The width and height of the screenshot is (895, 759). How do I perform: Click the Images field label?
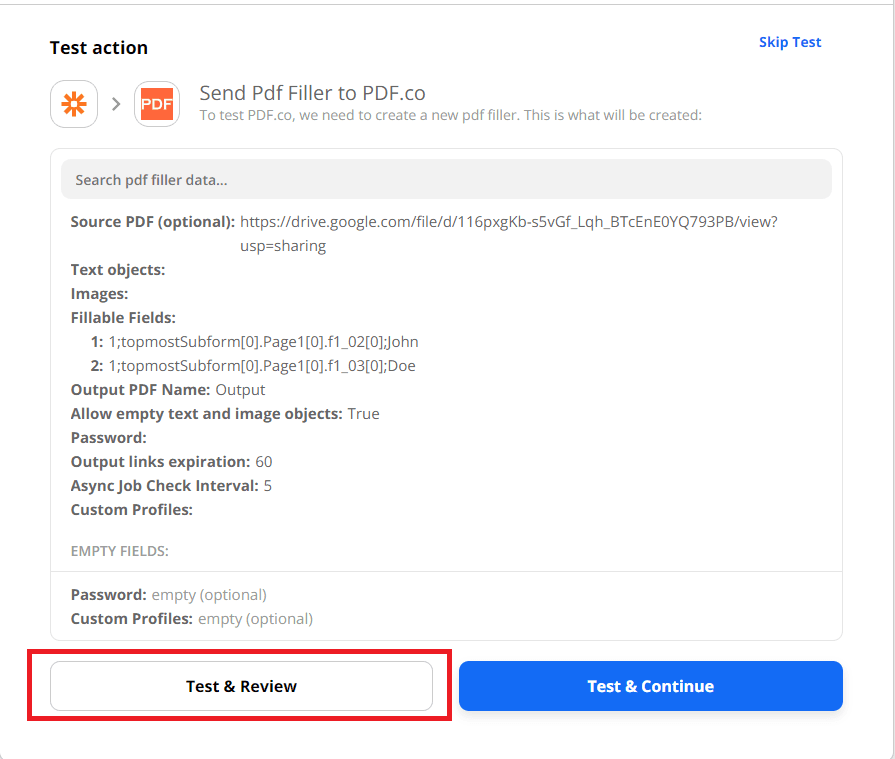[x=99, y=294]
